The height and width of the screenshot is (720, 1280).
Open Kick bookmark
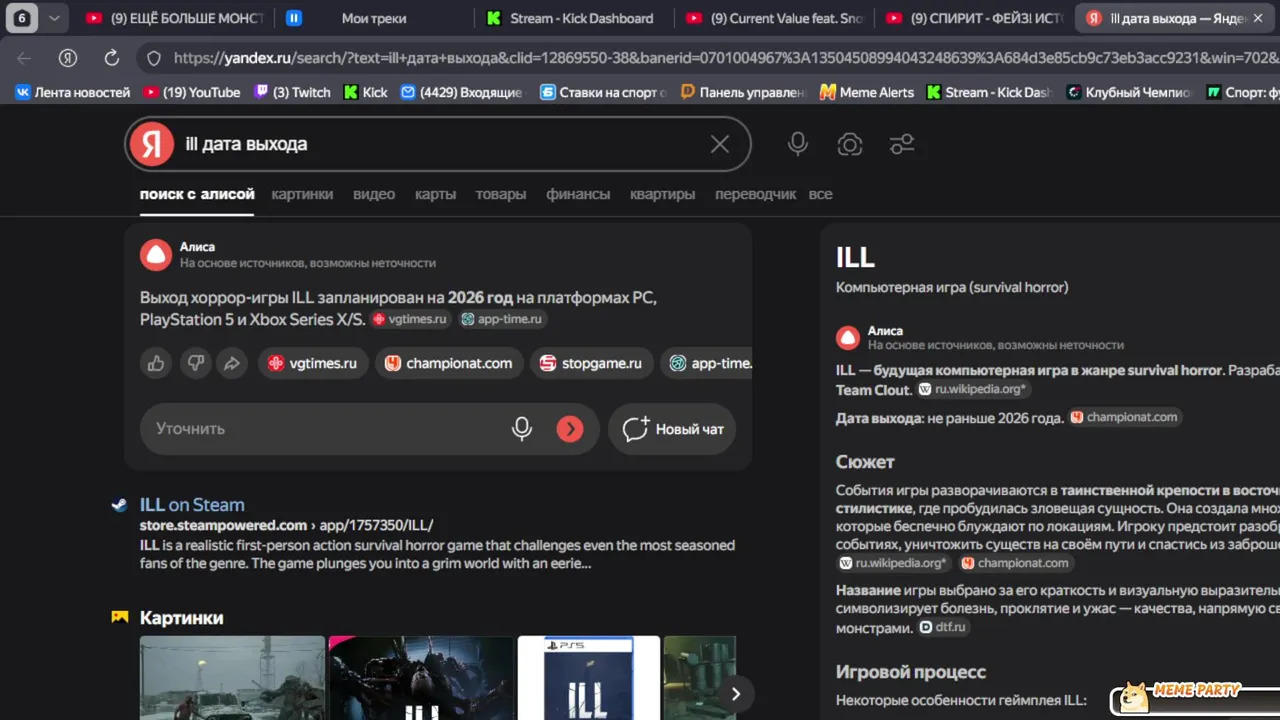pyautogui.click(x=365, y=92)
